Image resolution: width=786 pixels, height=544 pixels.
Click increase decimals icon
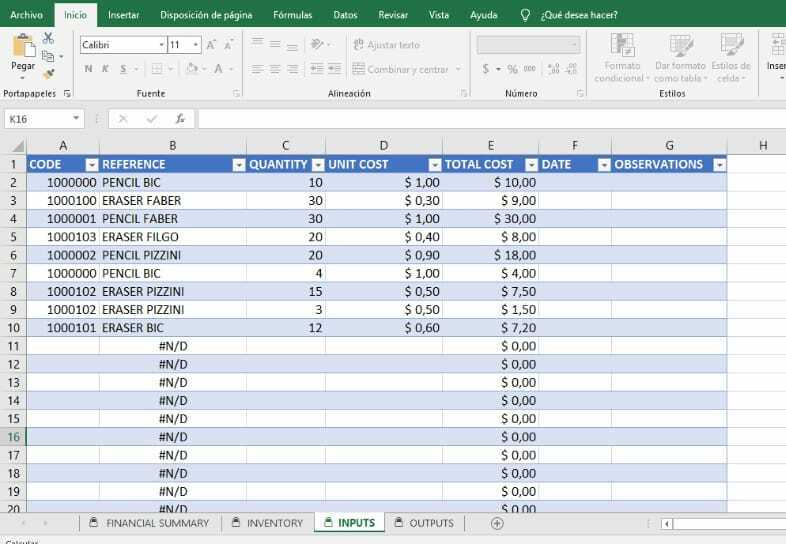click(x=553, y=69)
